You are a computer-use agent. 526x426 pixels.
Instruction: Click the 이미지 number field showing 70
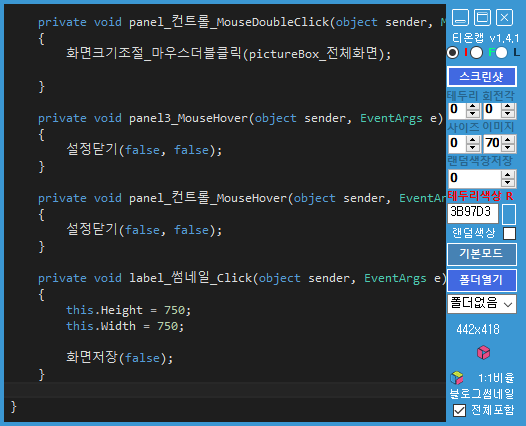click(493, 144)
